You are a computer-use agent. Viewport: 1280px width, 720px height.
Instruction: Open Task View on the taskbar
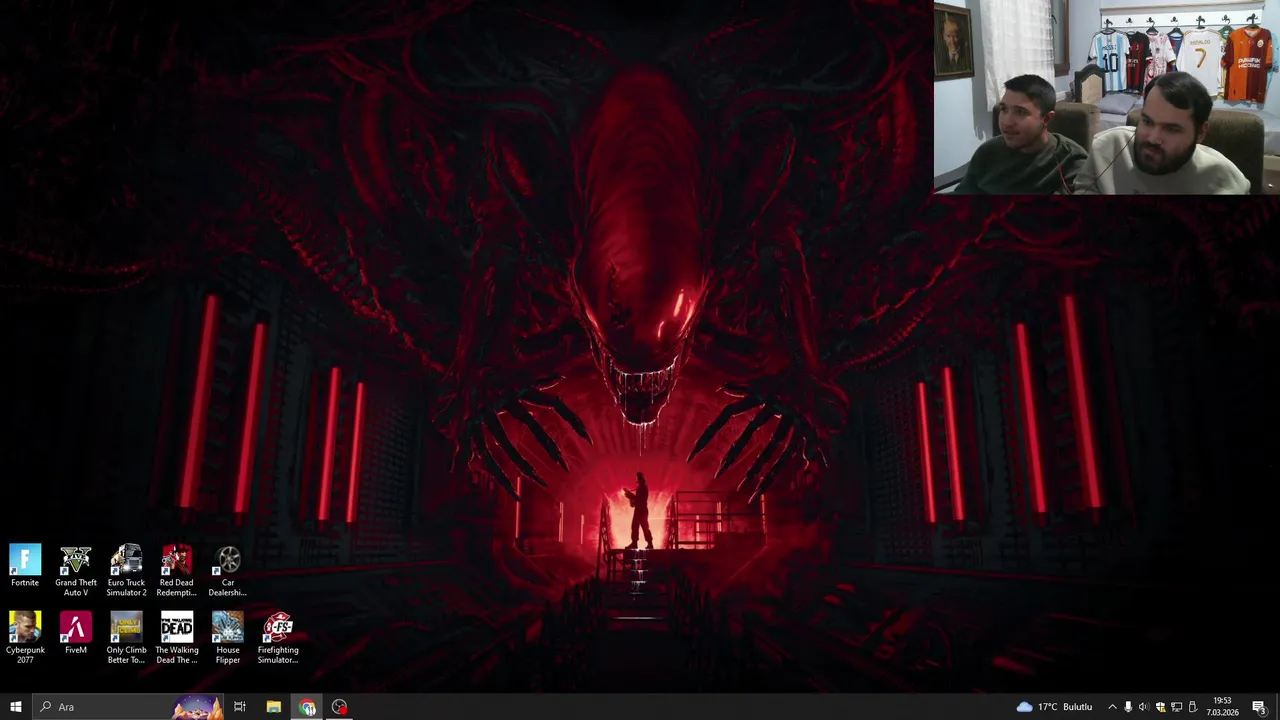coord(240,707)
